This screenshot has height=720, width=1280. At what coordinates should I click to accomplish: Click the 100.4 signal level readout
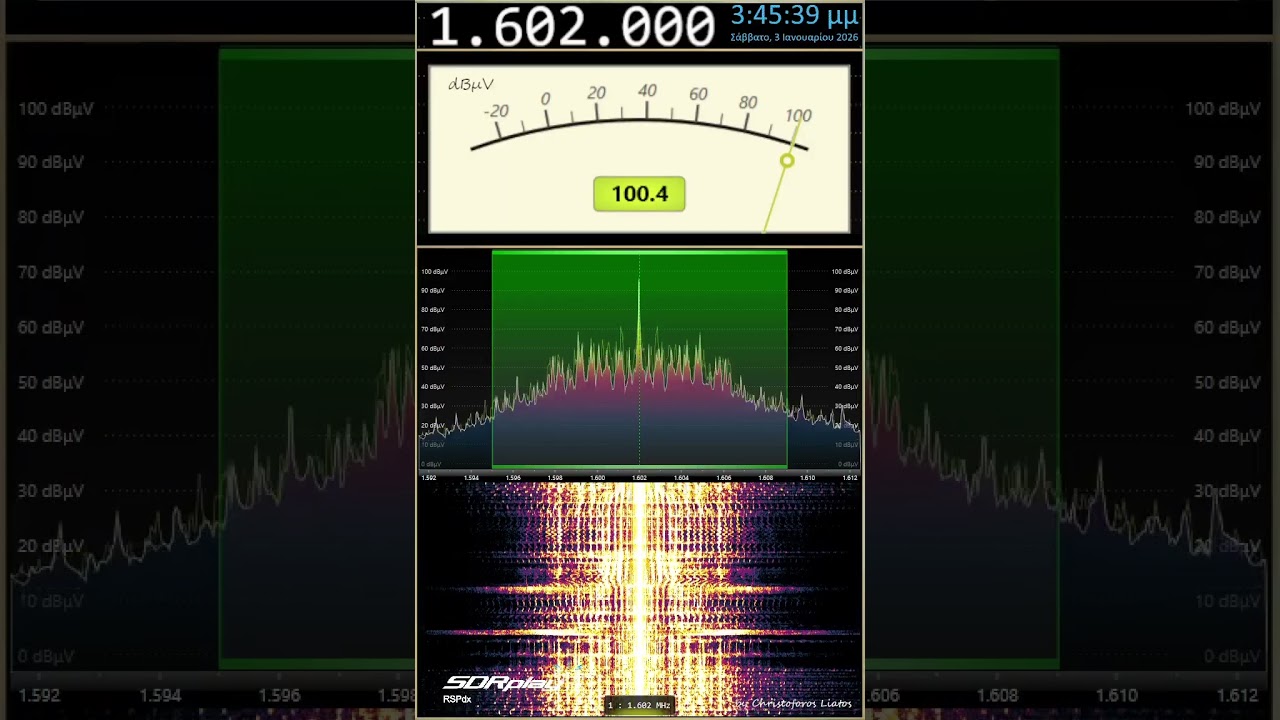click(x=639, y=194)
